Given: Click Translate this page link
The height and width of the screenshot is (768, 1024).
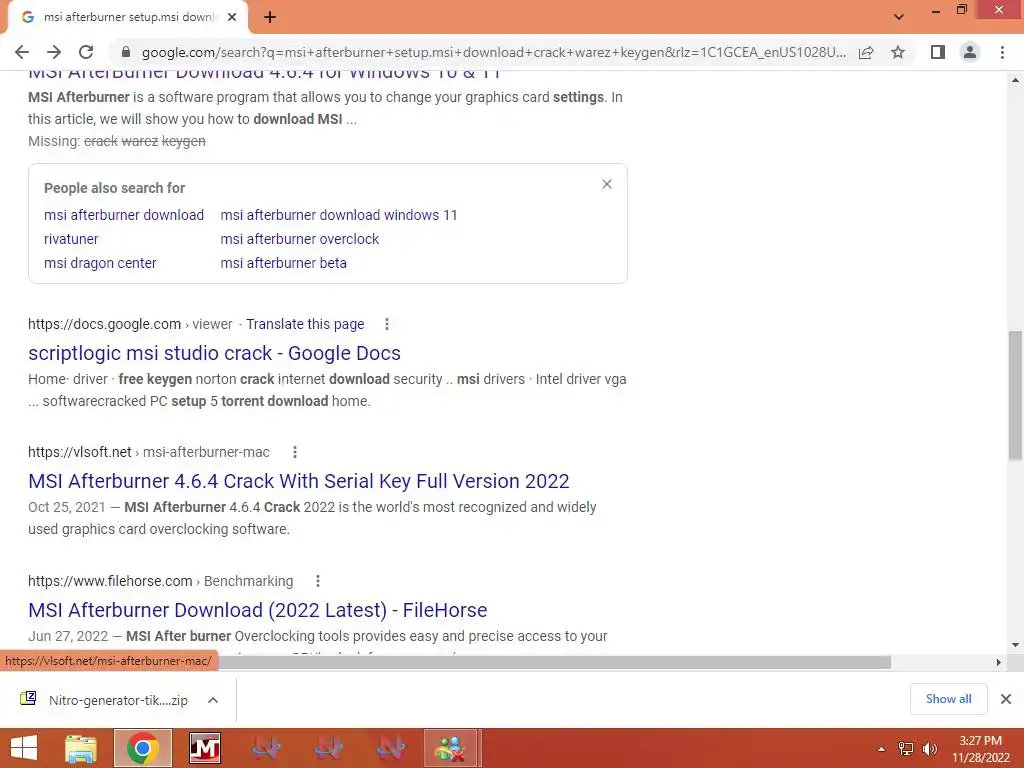Looking at the screenshot, I should pyautogui.click(x=305, y=324).
